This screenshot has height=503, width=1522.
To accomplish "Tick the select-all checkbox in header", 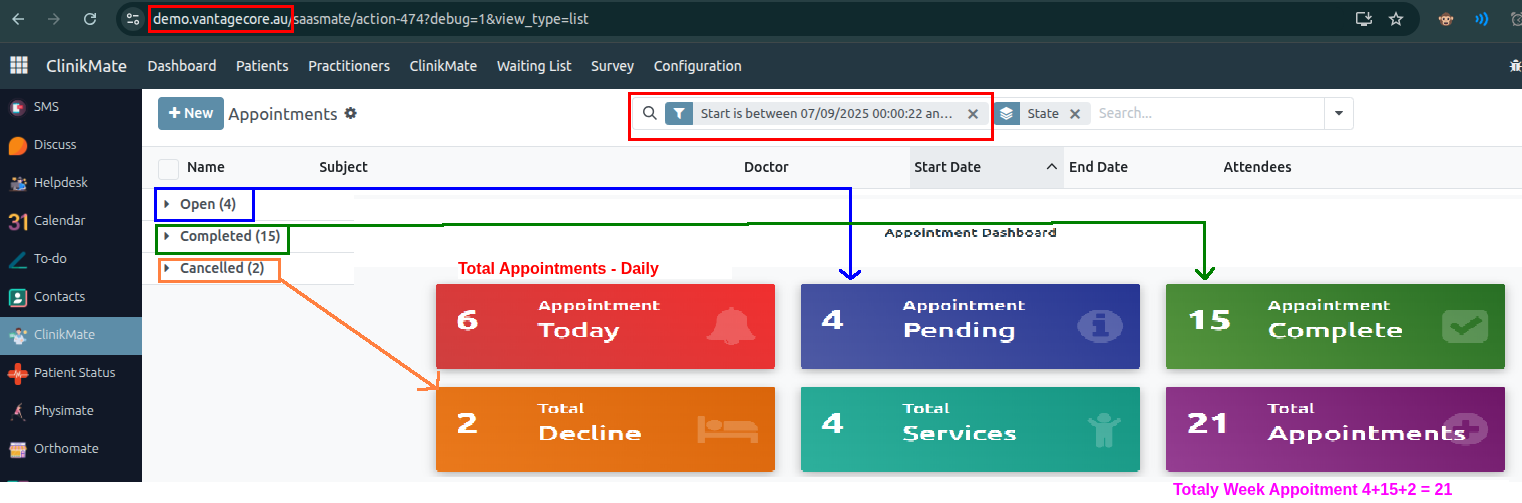I will 168,168.
